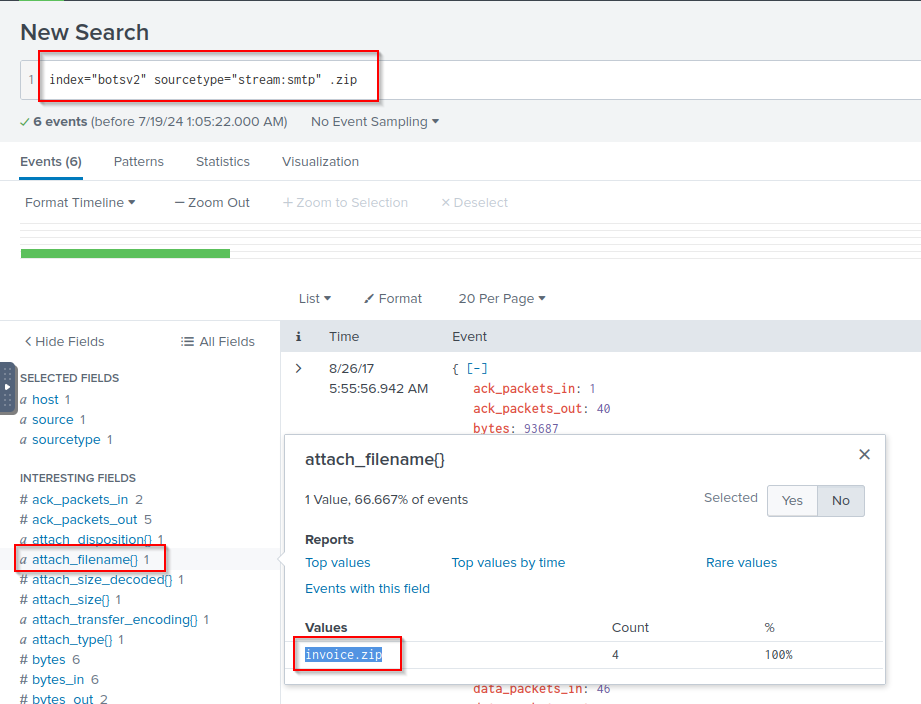921x704 pixels.
Task: Expand the 8/26/17 event row
Action: click(298, 369)
